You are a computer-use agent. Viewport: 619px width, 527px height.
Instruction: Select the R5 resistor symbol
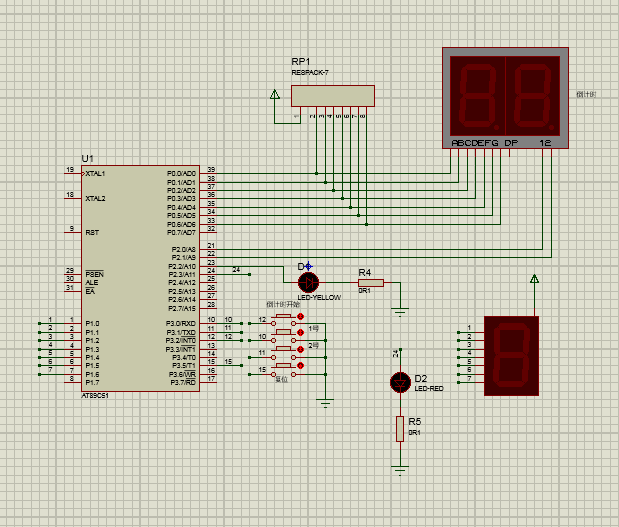(400, 429)
